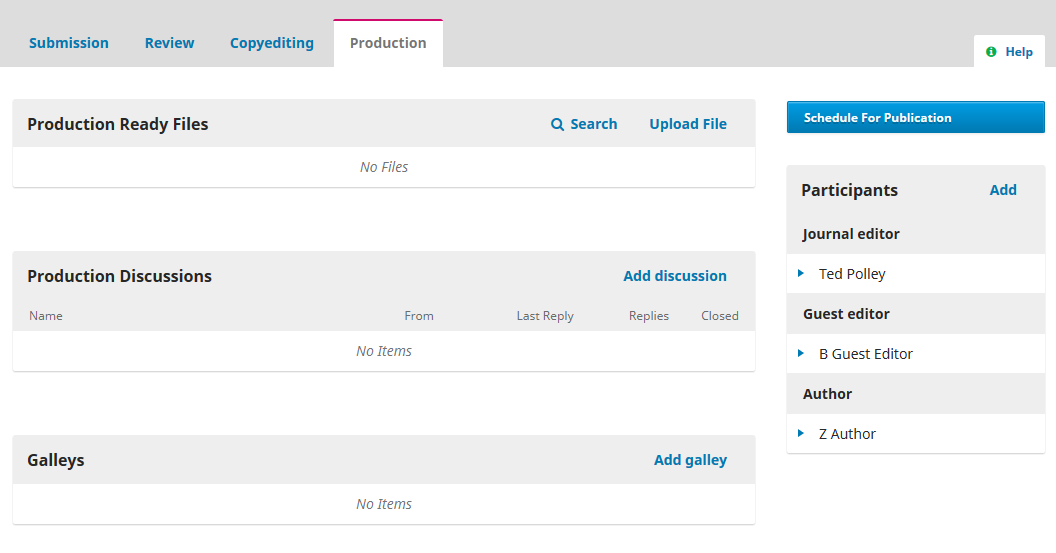Expand Ted Polley participant details
The width and height of the screenshot is (1056, 553).
801,273
